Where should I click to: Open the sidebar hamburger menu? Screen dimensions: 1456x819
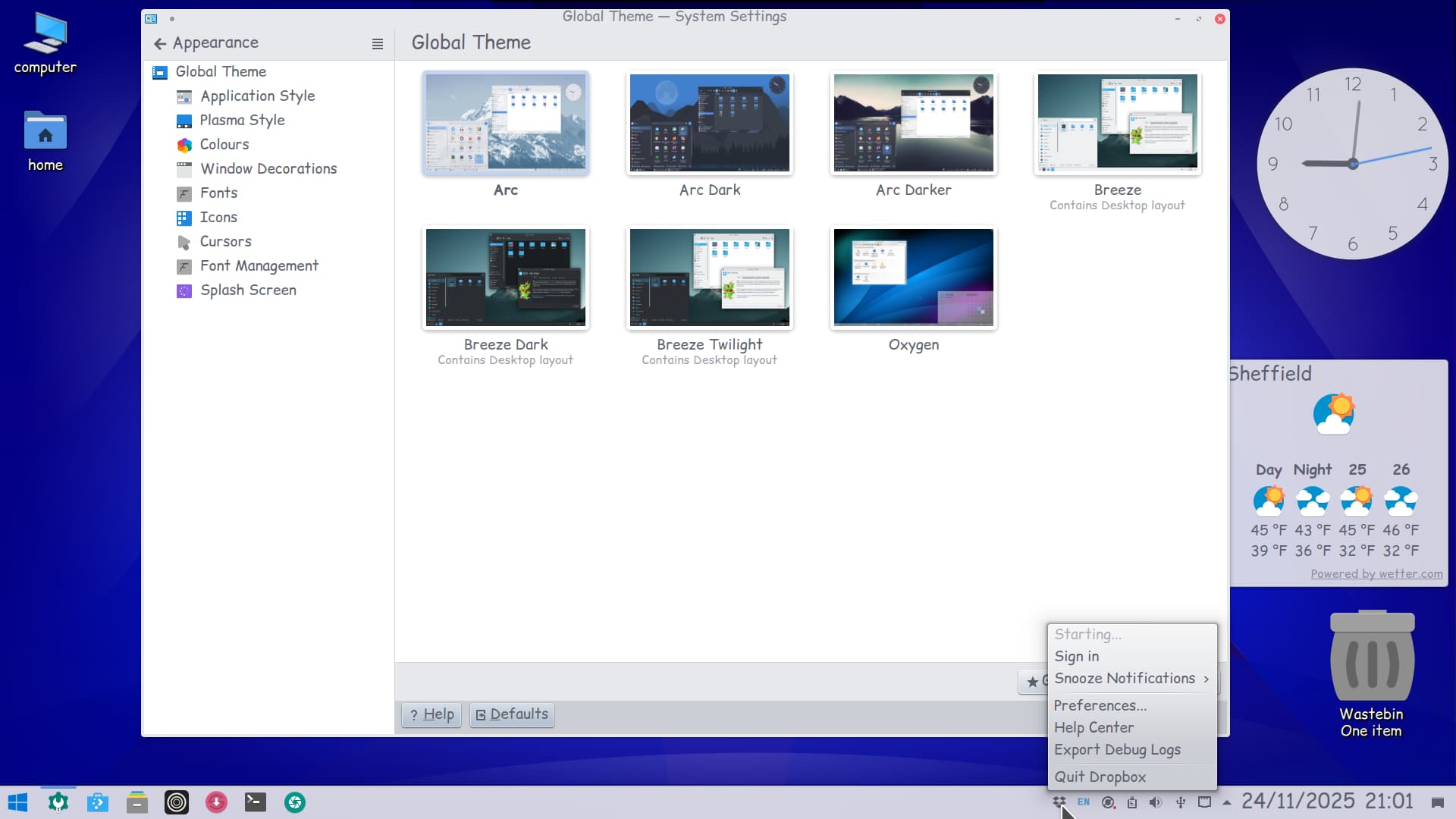[x=377, y=44]
